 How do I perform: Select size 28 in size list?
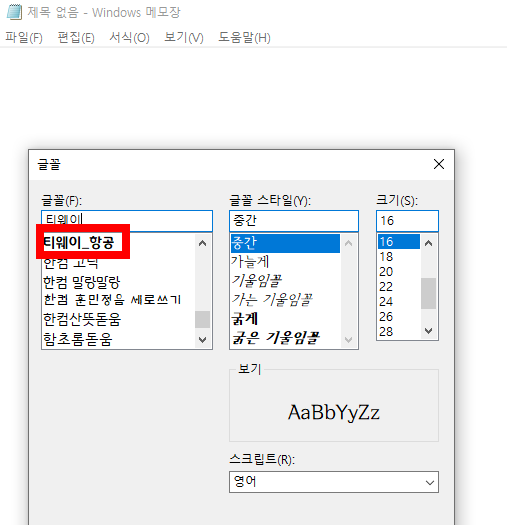[x=386, y=331]
